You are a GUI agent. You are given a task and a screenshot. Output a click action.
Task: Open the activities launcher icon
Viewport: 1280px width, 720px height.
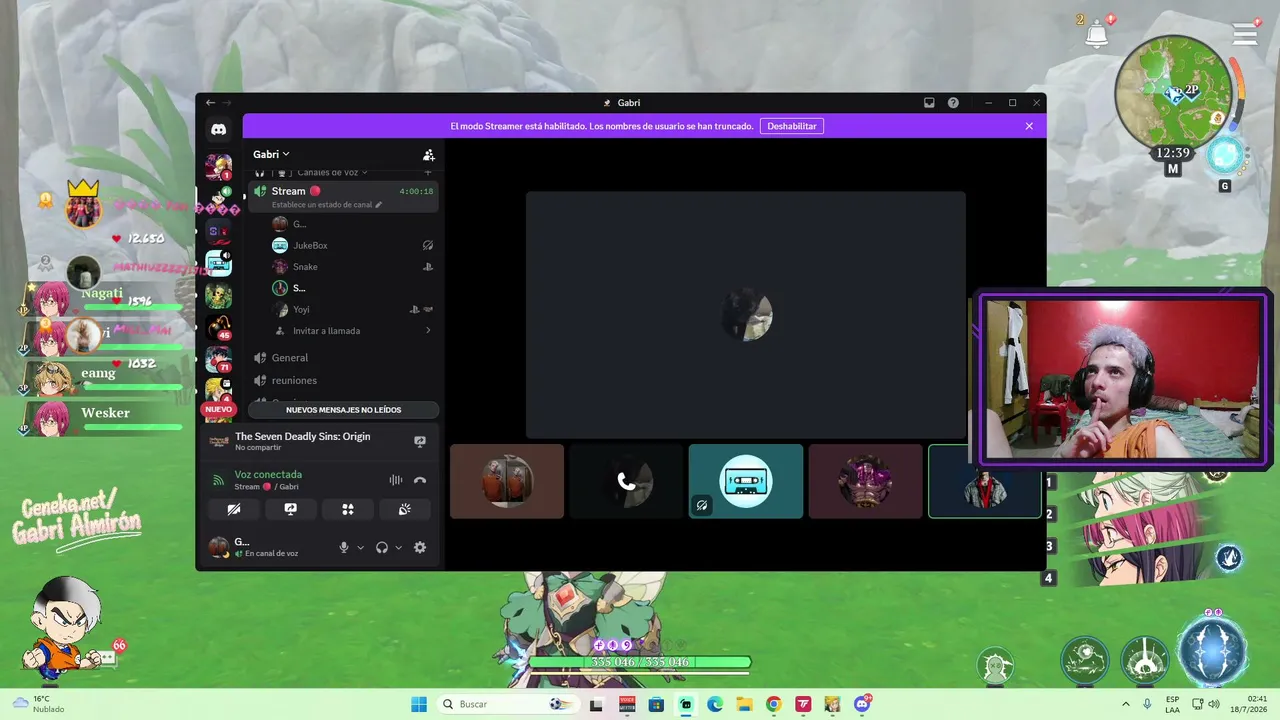[x=347, y=509]
